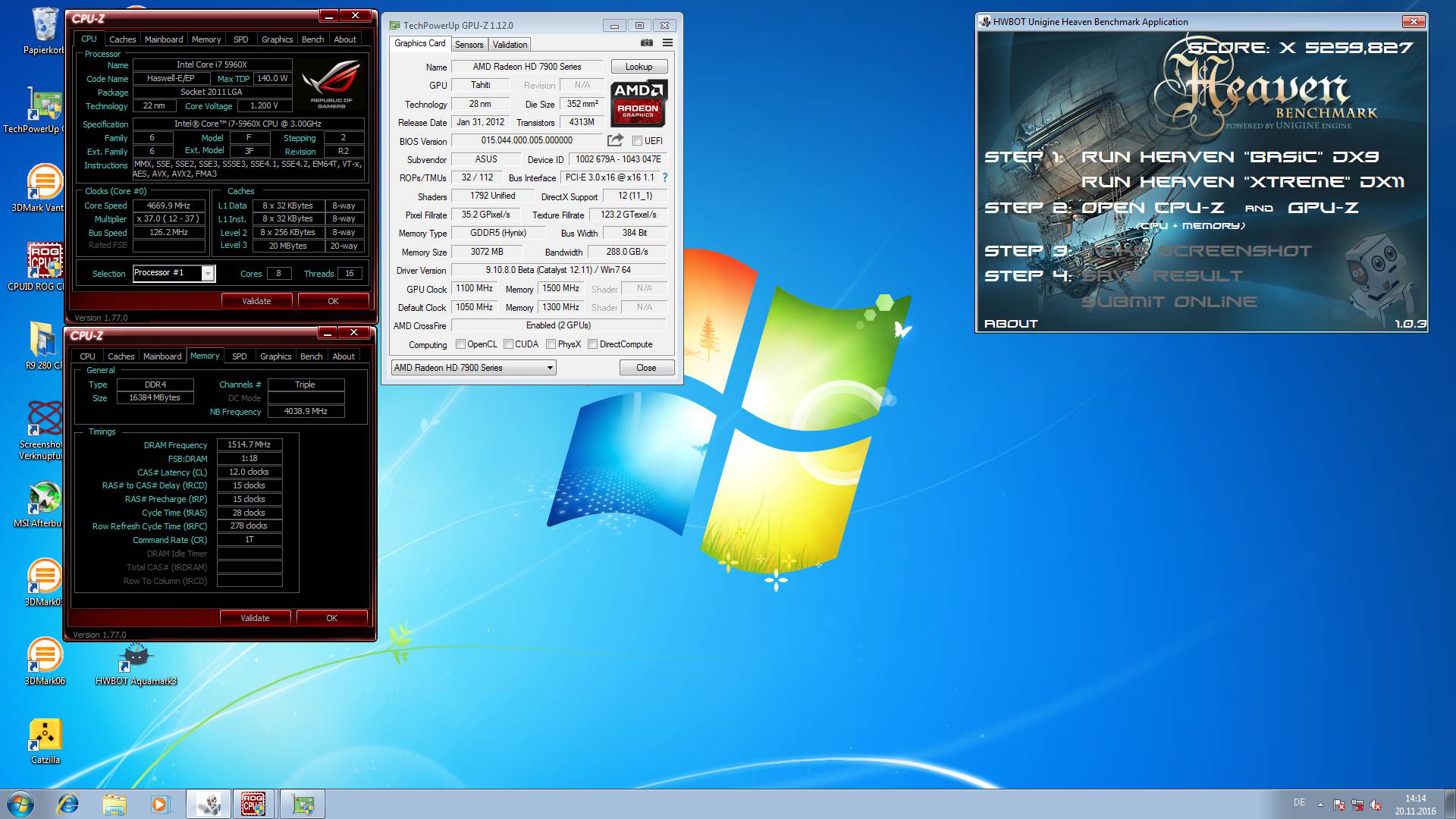
Task: Click OK in lower CPU-Z Memory window
Action: coord(331,618)
